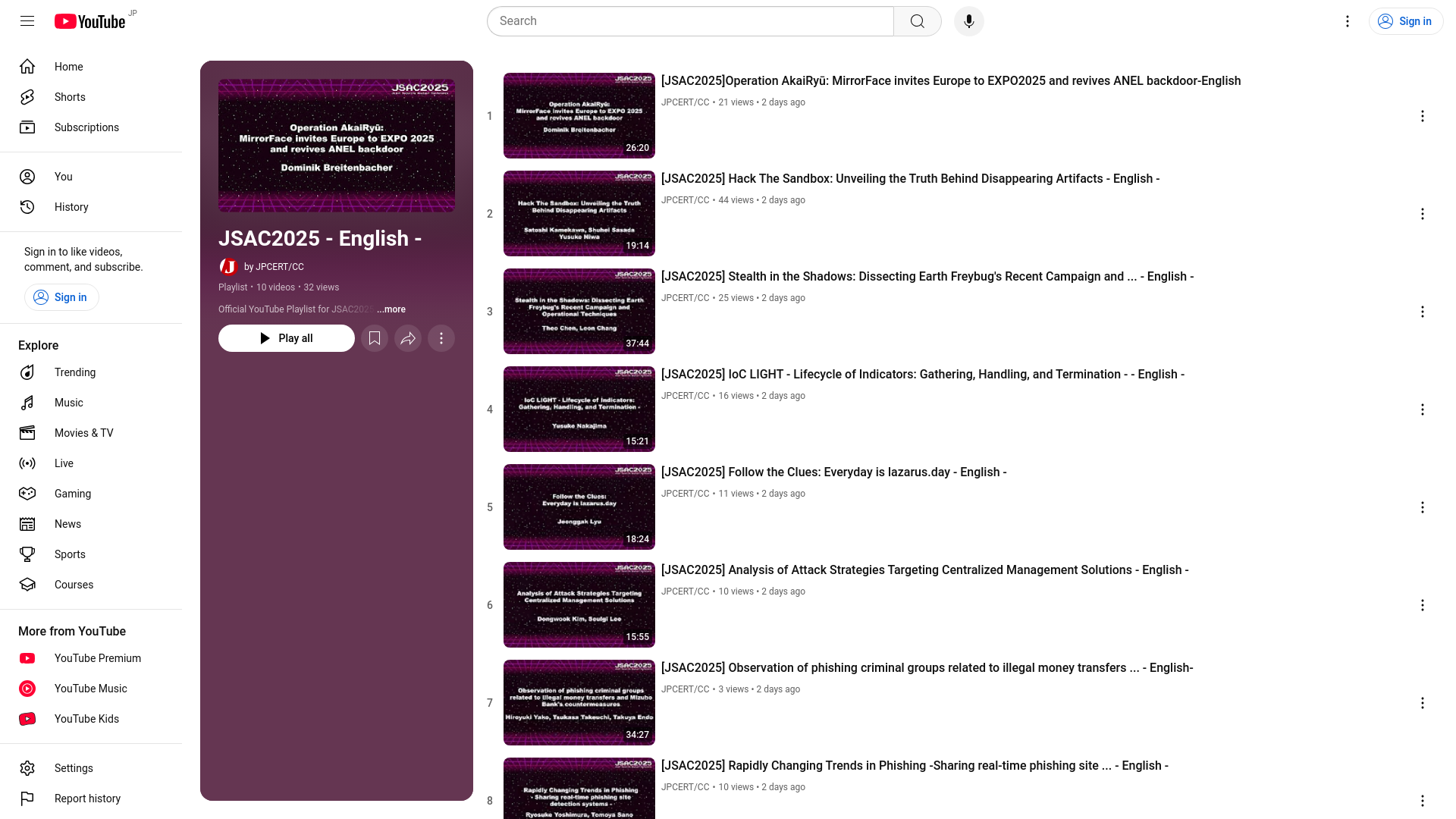Open Subscriptions in the sidebar
This screenshot has height=819, width=1456.
86,127
